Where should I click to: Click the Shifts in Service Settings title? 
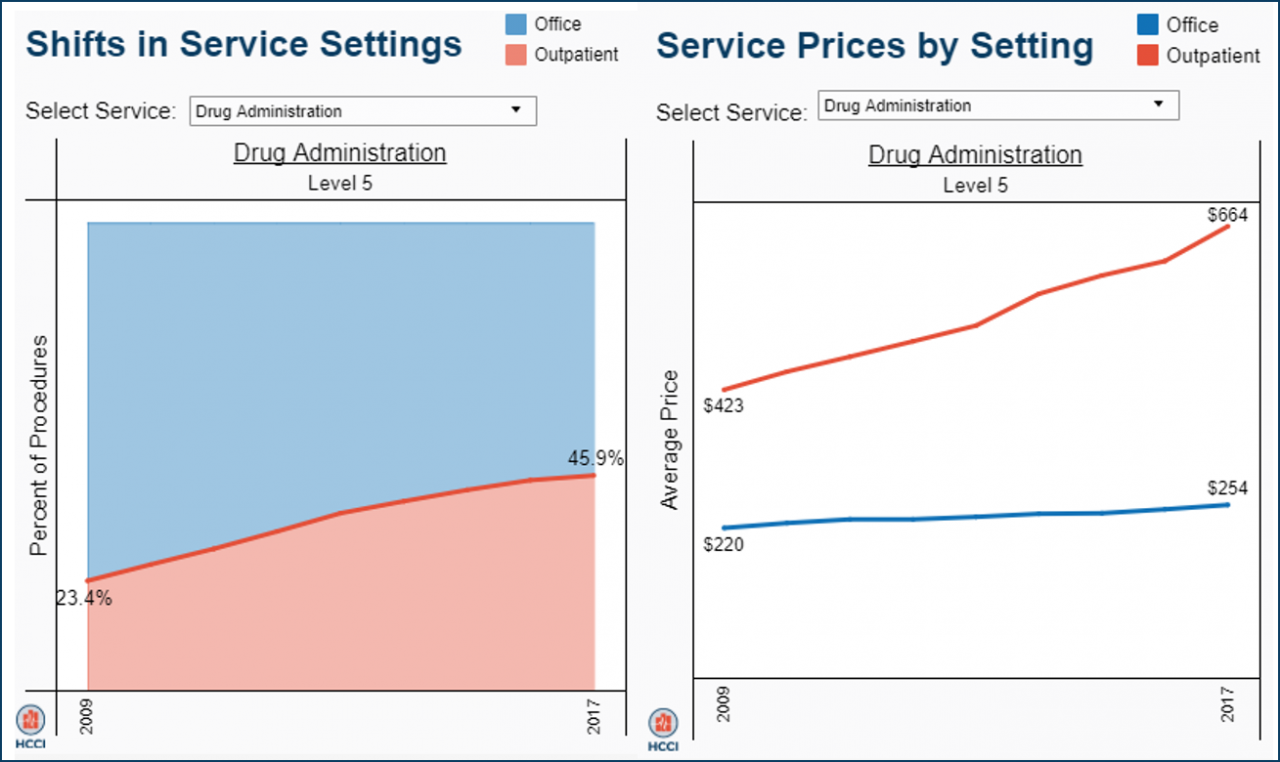click(x=244, y=43)
